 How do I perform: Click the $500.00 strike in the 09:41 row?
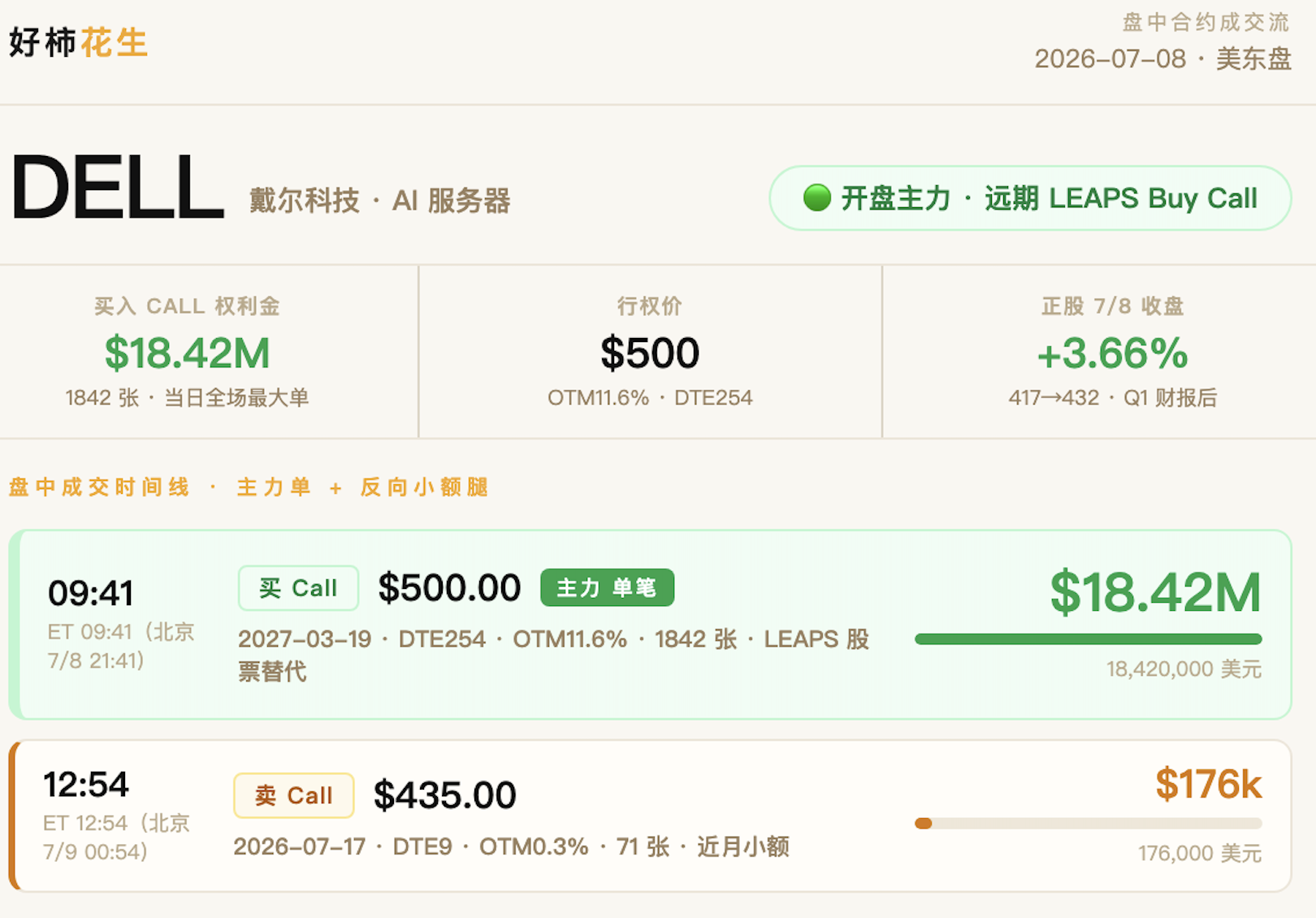tap(449, 587)
